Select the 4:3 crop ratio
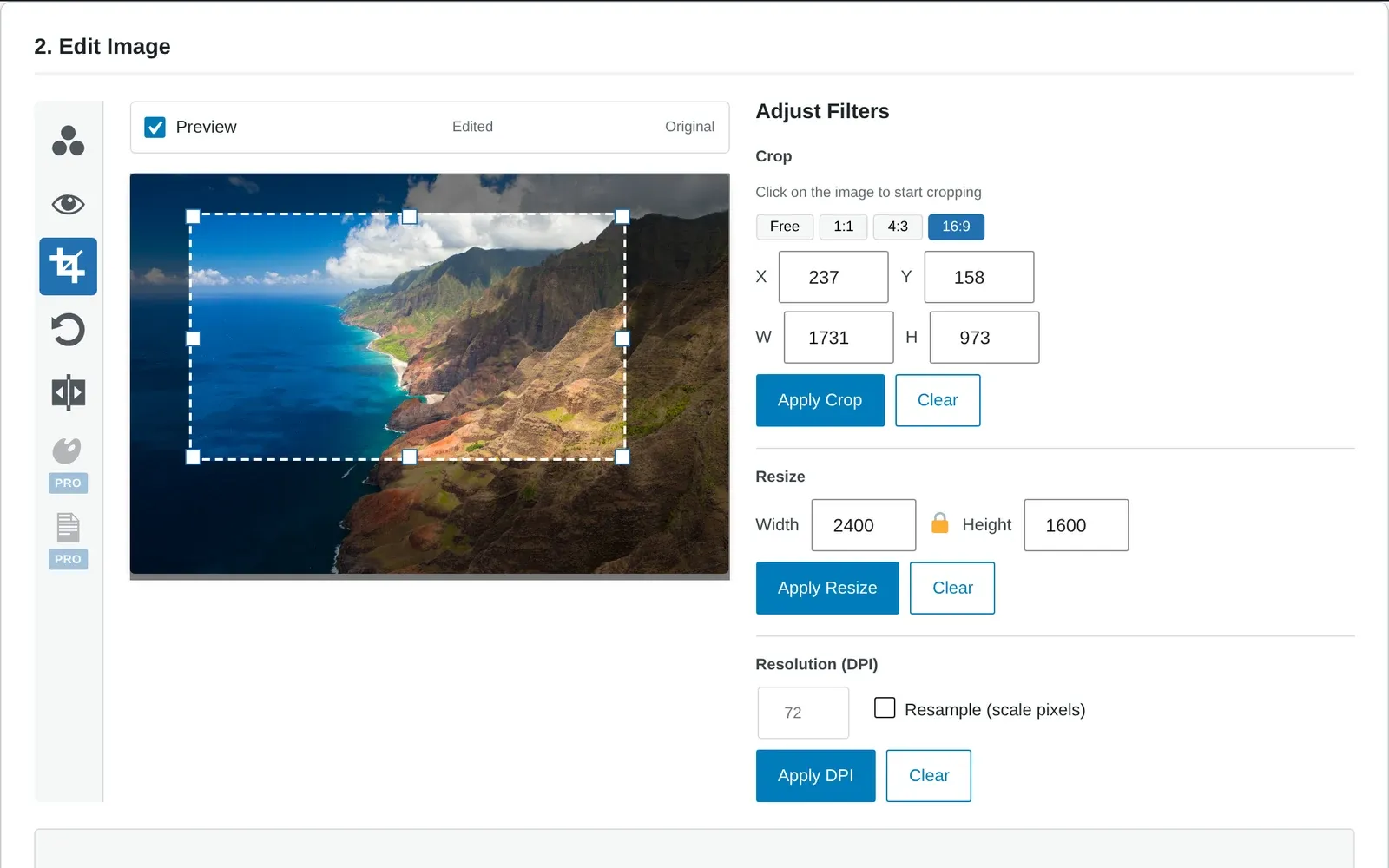 click(x=898, y=227)
